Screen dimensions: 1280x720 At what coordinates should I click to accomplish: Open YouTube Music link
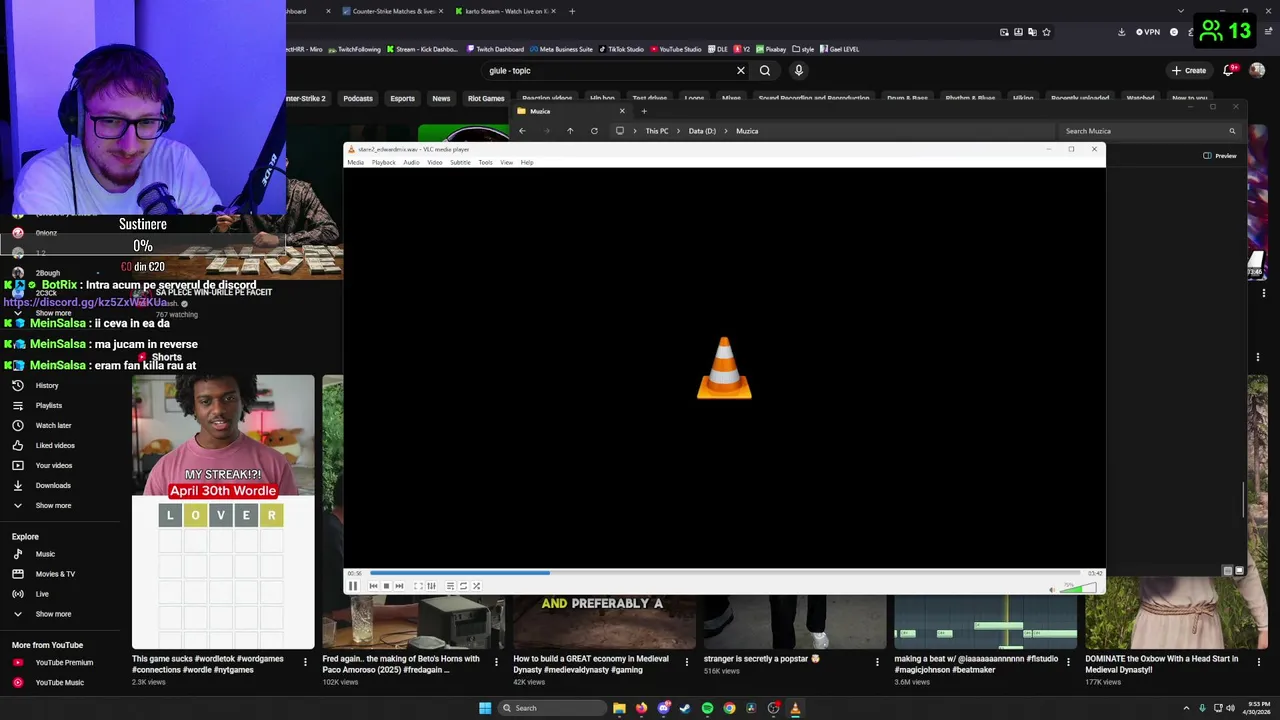[59, 683]
